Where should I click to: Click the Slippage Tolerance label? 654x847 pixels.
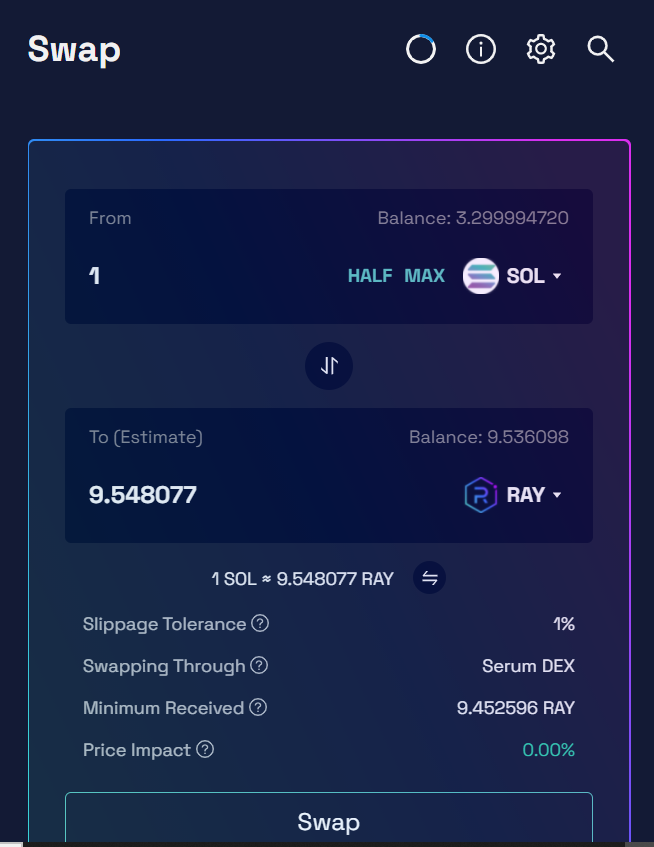tap(164, 624)
